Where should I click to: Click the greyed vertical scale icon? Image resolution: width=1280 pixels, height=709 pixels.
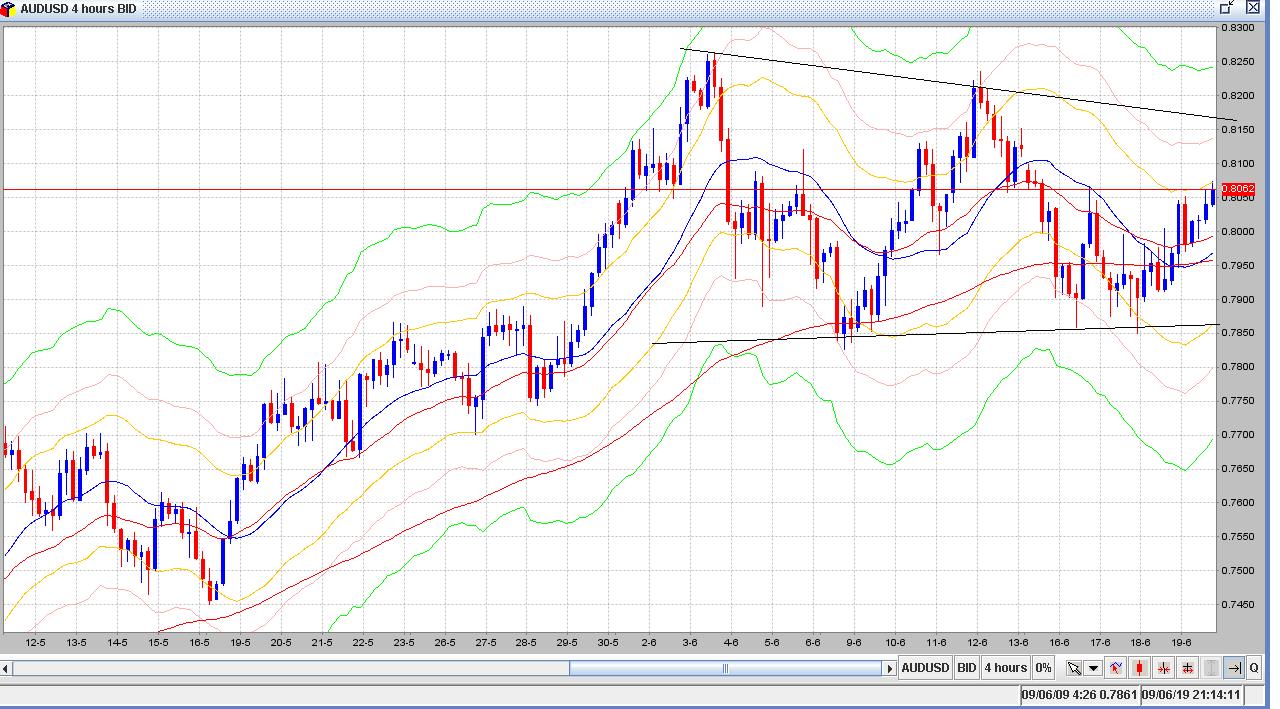pos(1211,668)
